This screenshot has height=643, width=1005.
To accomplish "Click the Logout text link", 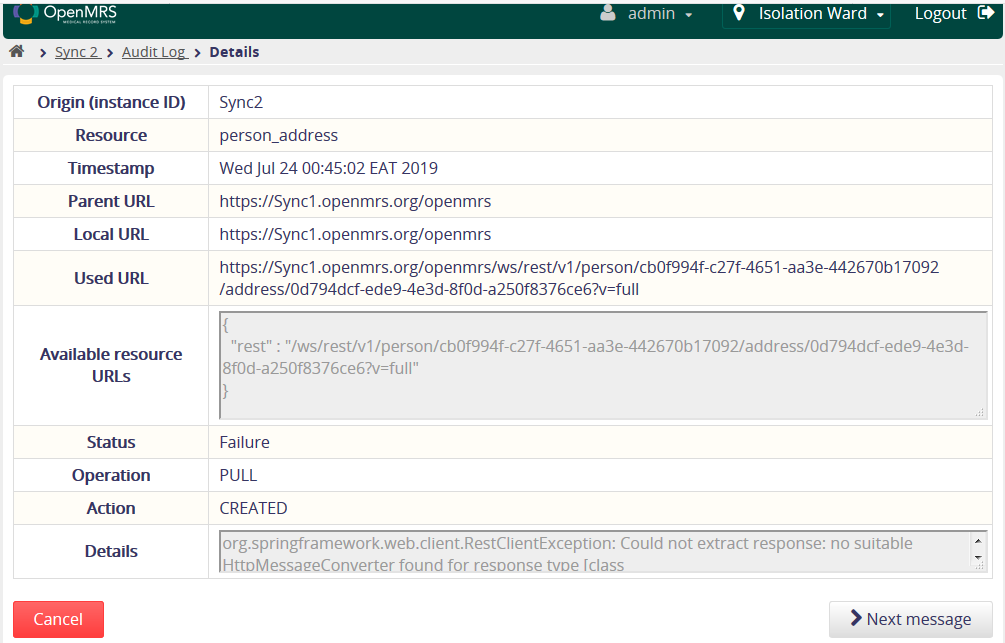I will (x=940, y=14).
